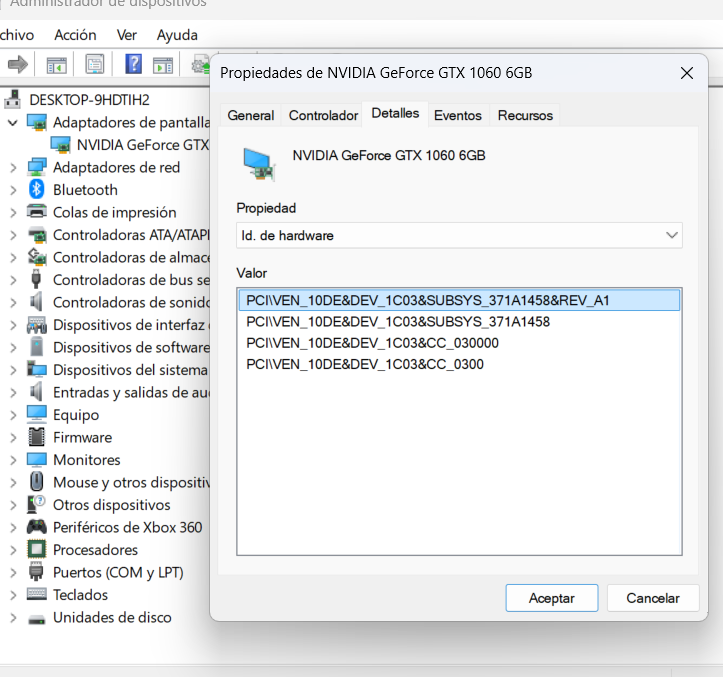This screenshot has height=677, width=723.
Task: Close the NVIDIA properties dialog
Action: 687,73
